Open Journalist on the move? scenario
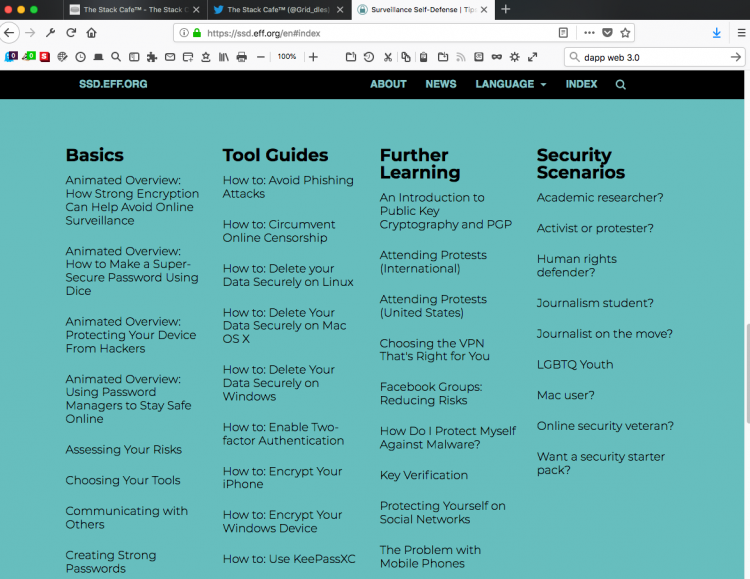This screenshot has height=579, width=750. [605, 334]
